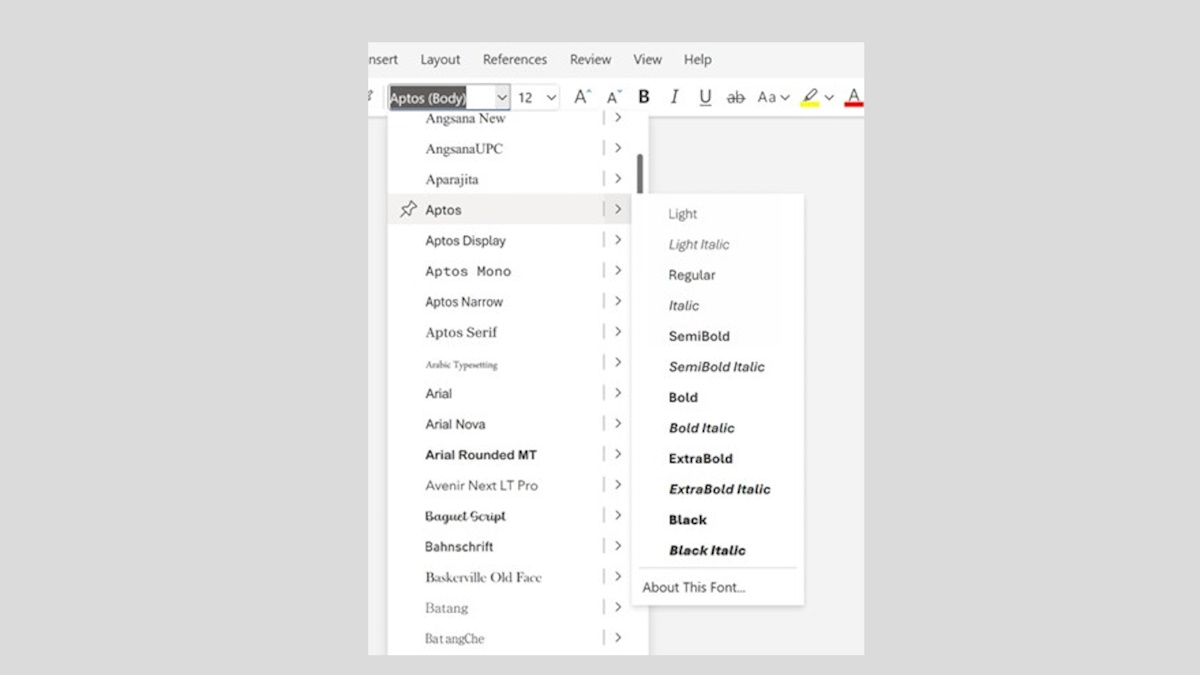Open the References tab

click(515, 60)
